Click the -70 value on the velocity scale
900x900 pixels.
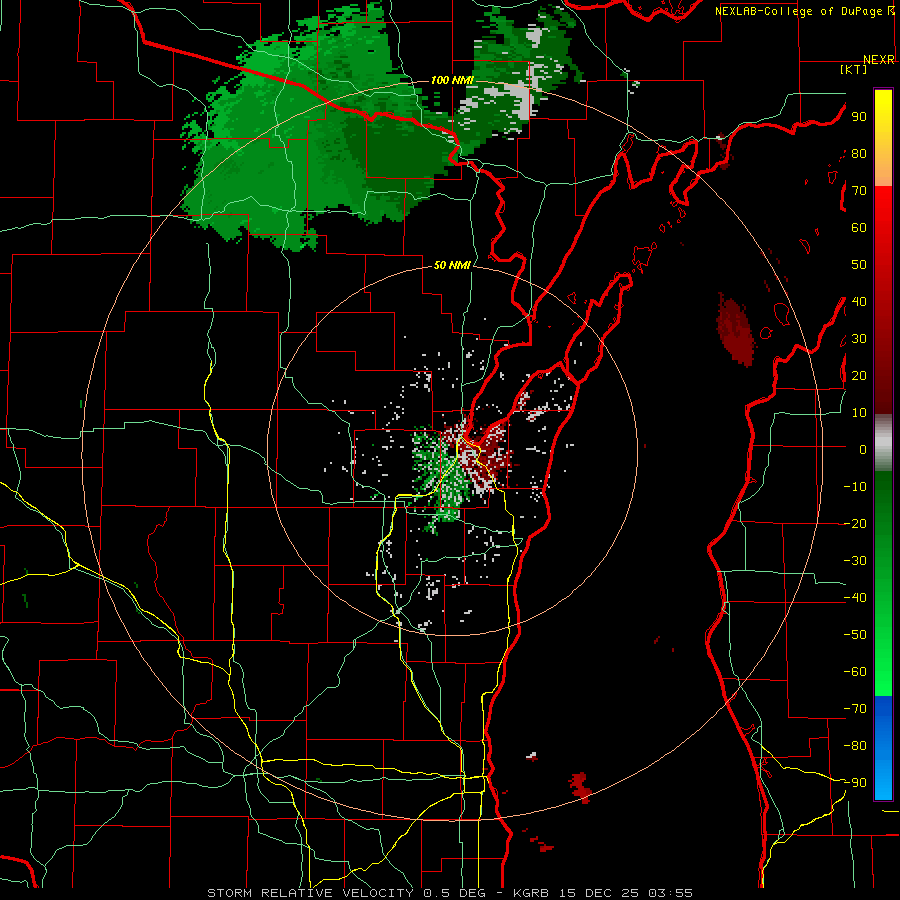pyautogui.click(x=855, y=709)
